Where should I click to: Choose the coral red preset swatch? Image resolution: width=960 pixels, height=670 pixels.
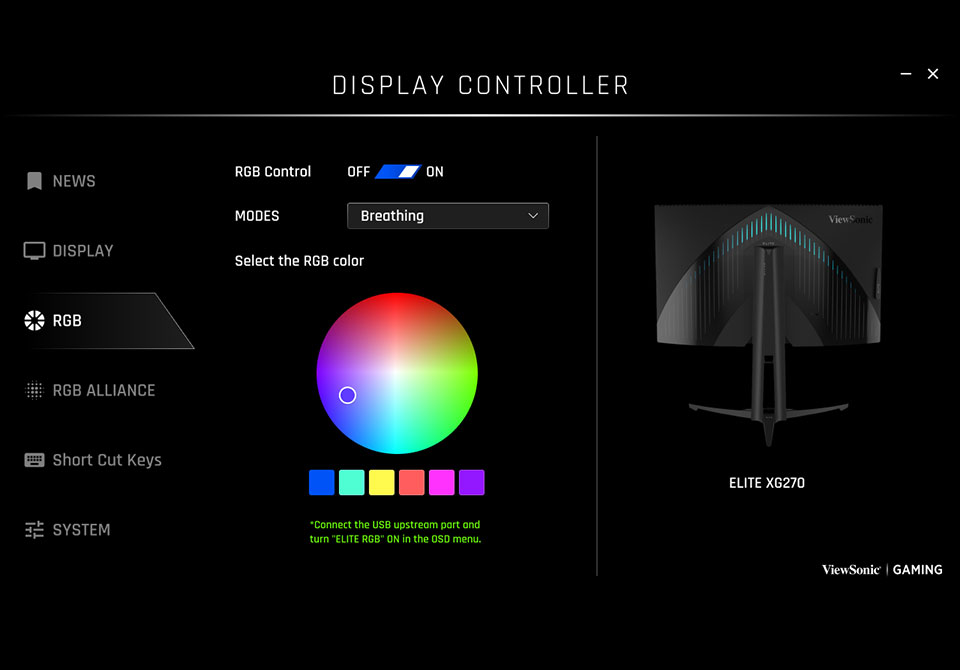click(411, 483)
